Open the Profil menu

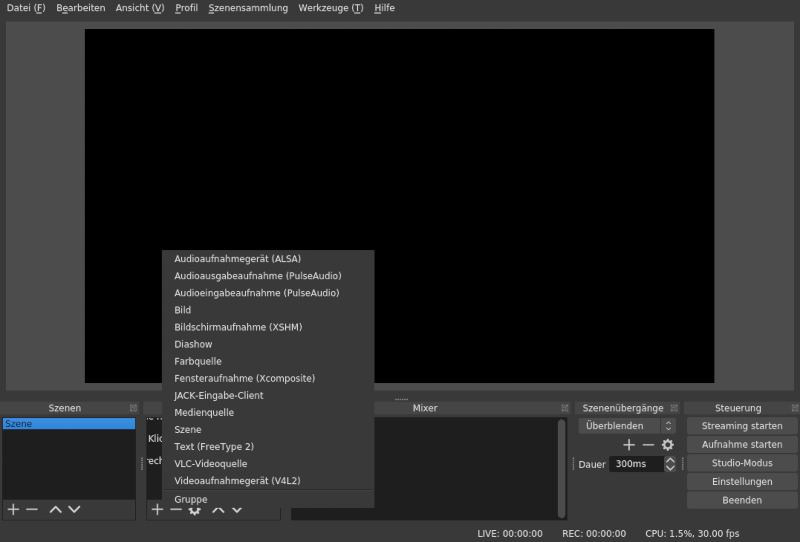coord(186,8)
